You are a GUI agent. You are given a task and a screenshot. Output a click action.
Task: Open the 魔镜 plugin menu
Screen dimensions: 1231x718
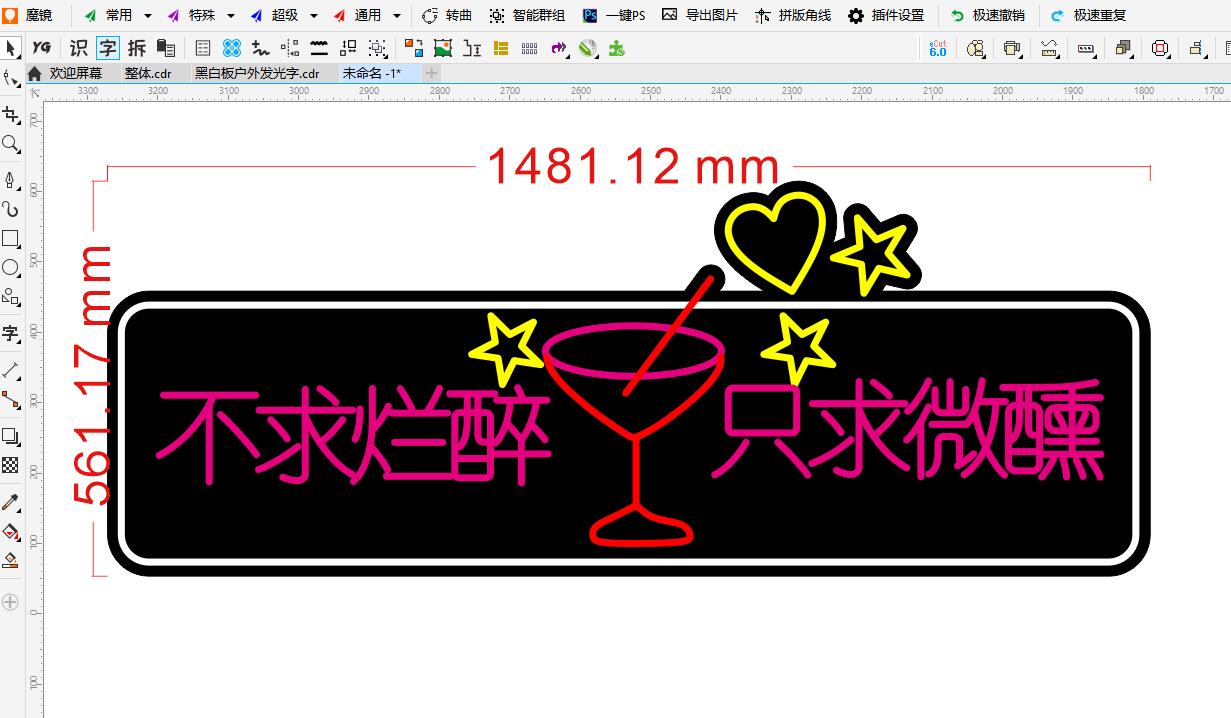[28, 15]
